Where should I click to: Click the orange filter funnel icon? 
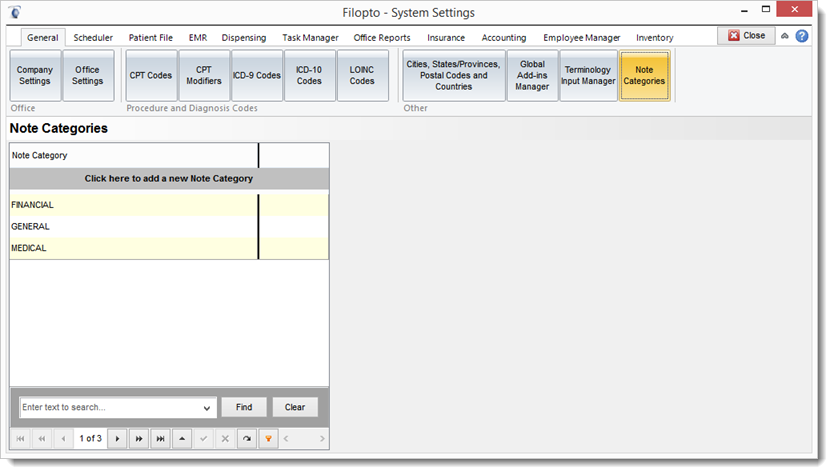click(268, 439)
